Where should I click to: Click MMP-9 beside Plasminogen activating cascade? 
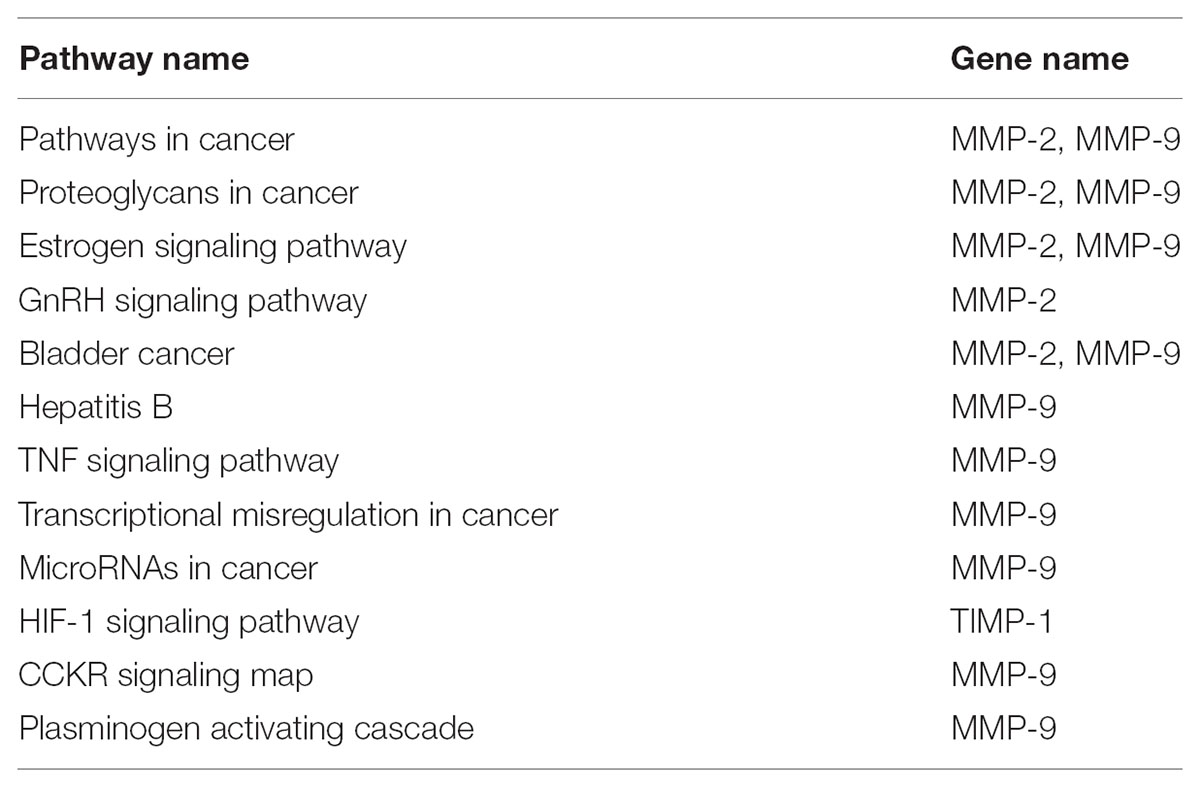pyautogui.click(x=1003, y=729)
